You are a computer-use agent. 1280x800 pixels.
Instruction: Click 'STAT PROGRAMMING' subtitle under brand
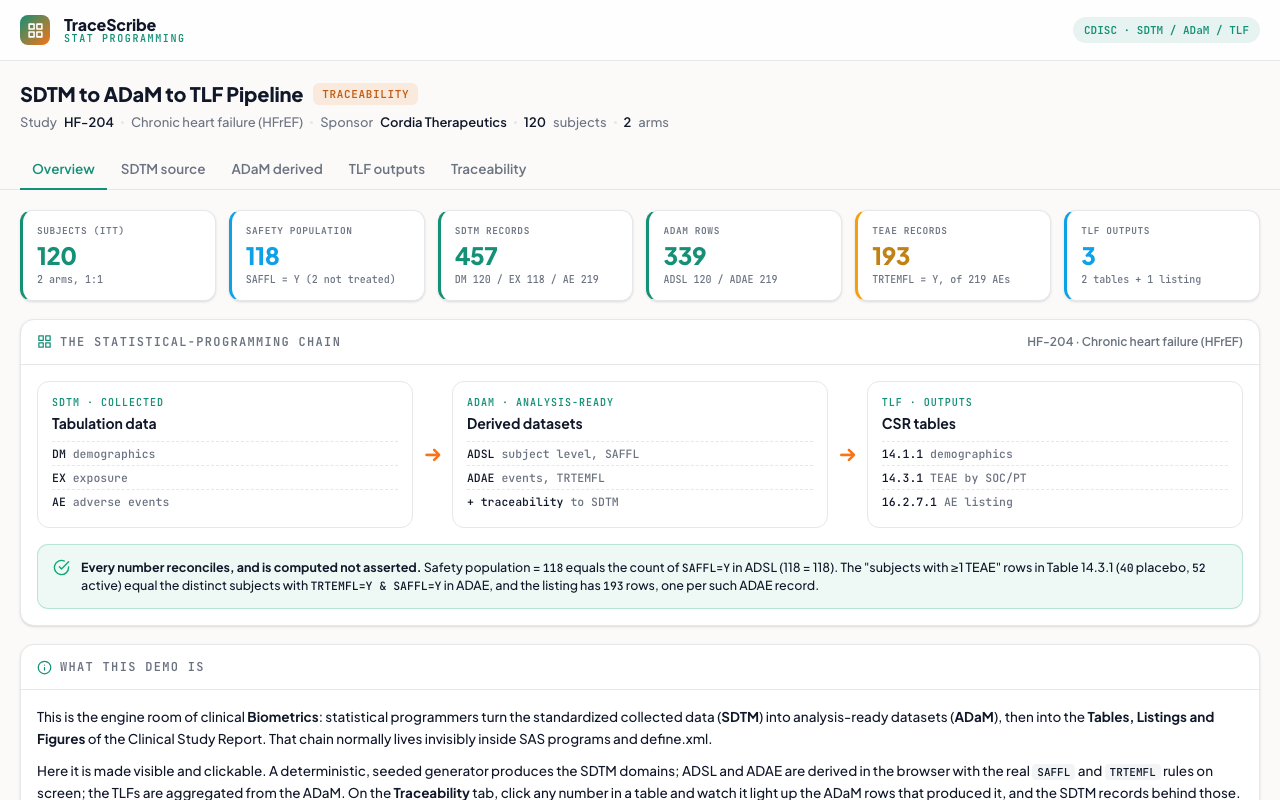[124, 39]
